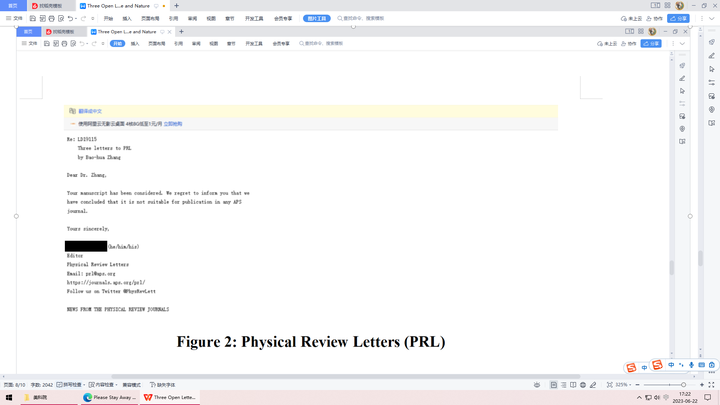Open new tab with main title bar plus
The width and height of the screenshot is (720, 405).
click(x=177, y=6)
